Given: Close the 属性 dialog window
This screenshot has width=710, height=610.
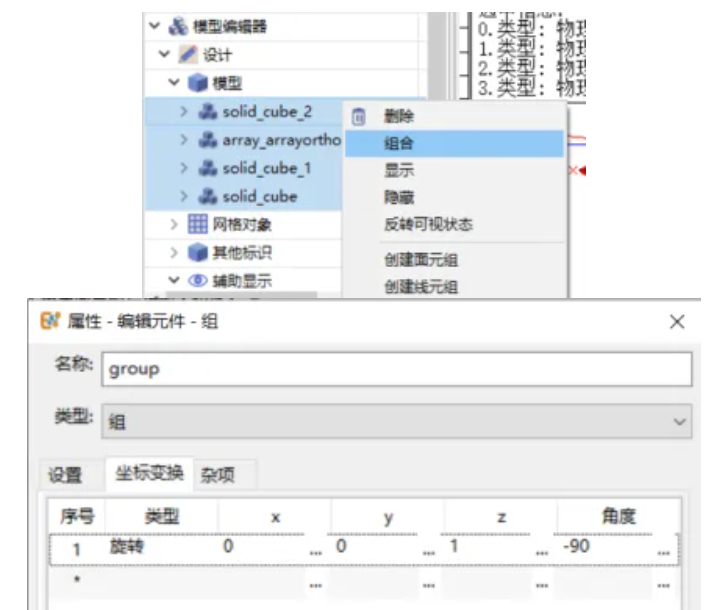Looking at the screenshot, I should pos(677,322).
